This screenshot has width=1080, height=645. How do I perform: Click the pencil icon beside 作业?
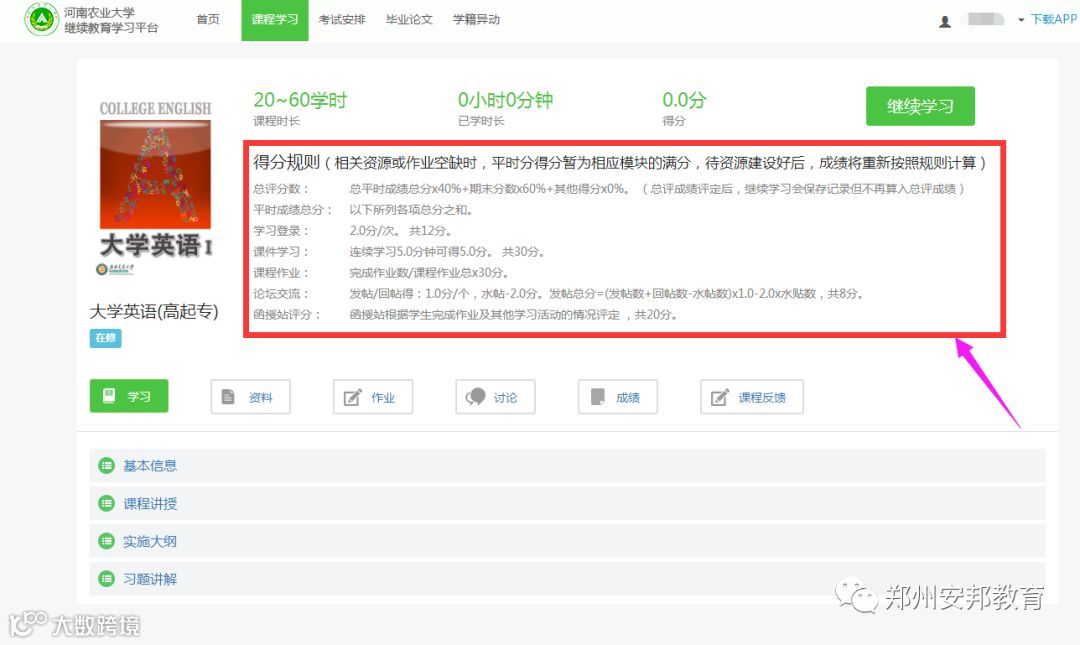click(352, 397)
